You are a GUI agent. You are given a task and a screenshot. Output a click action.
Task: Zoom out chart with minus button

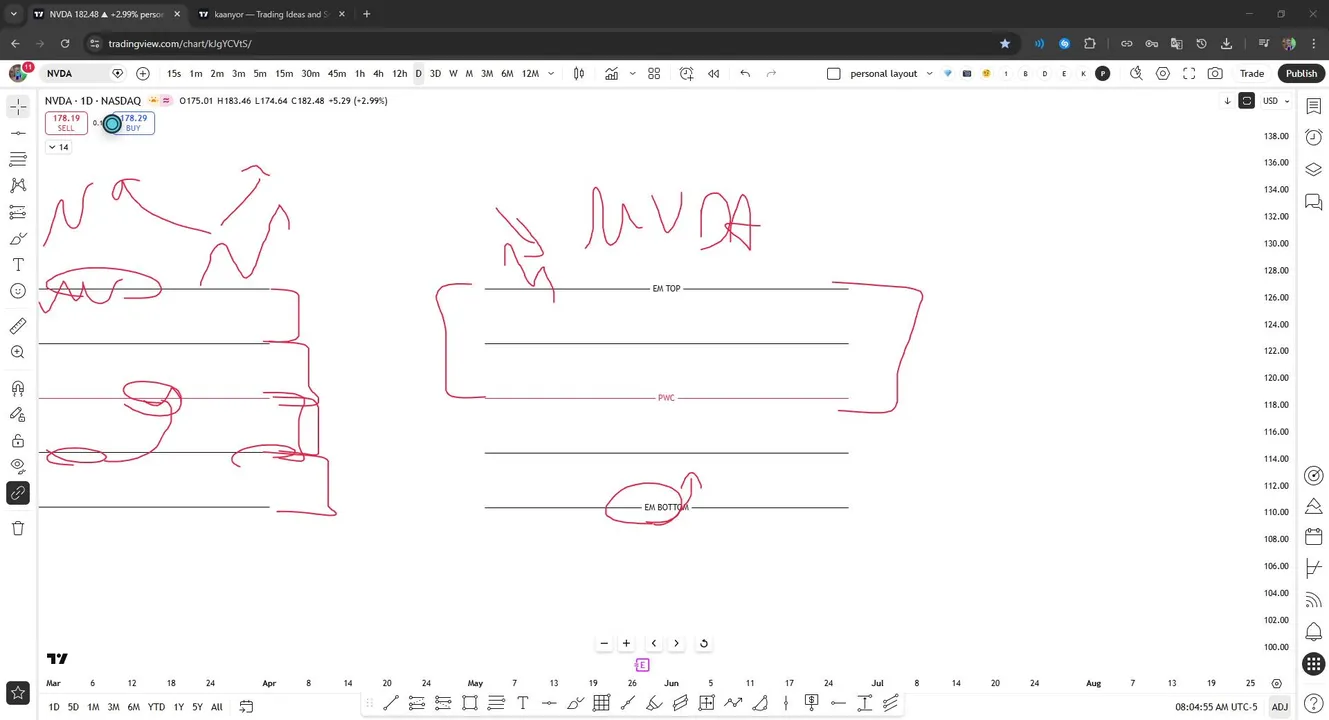(x=604, y=643)
